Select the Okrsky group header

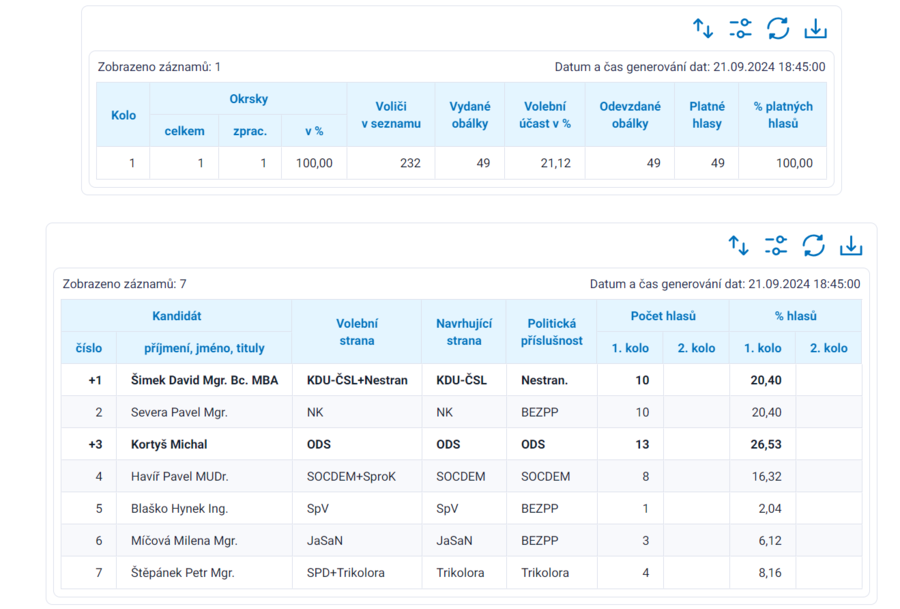click(x=249, y=99)
